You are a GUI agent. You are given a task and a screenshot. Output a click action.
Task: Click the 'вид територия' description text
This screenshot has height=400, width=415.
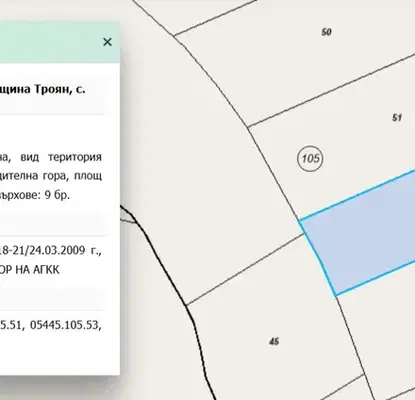(x=61, y=157)
